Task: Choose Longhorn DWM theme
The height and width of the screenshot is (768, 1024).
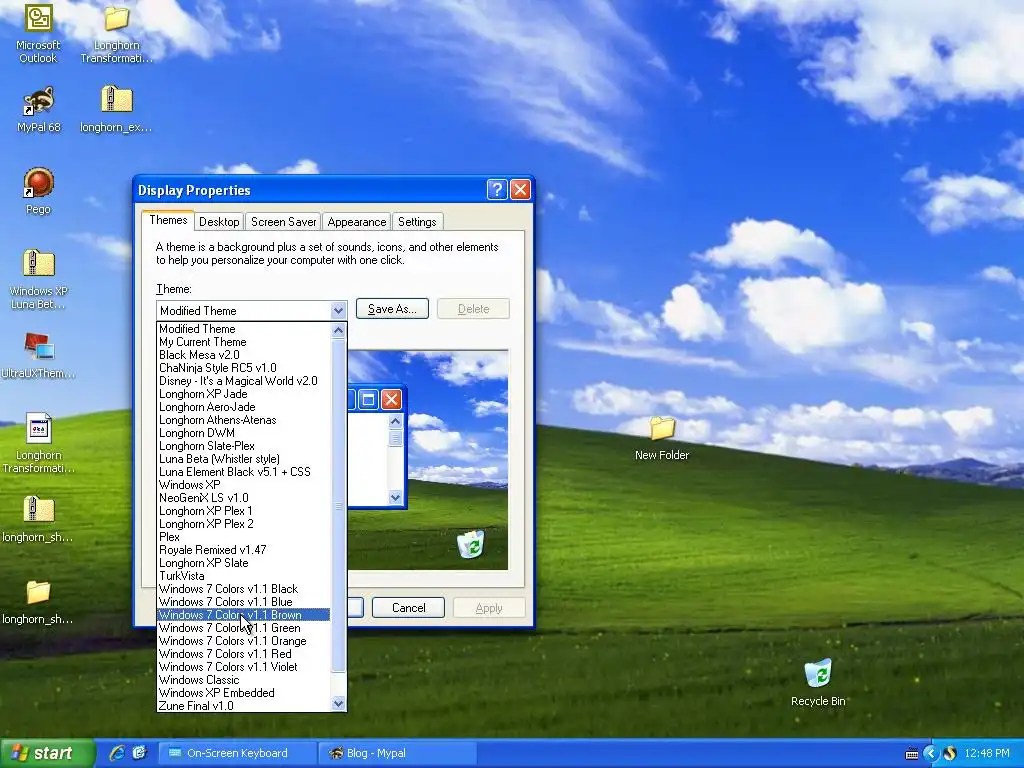Action: (x=244, y=433)
